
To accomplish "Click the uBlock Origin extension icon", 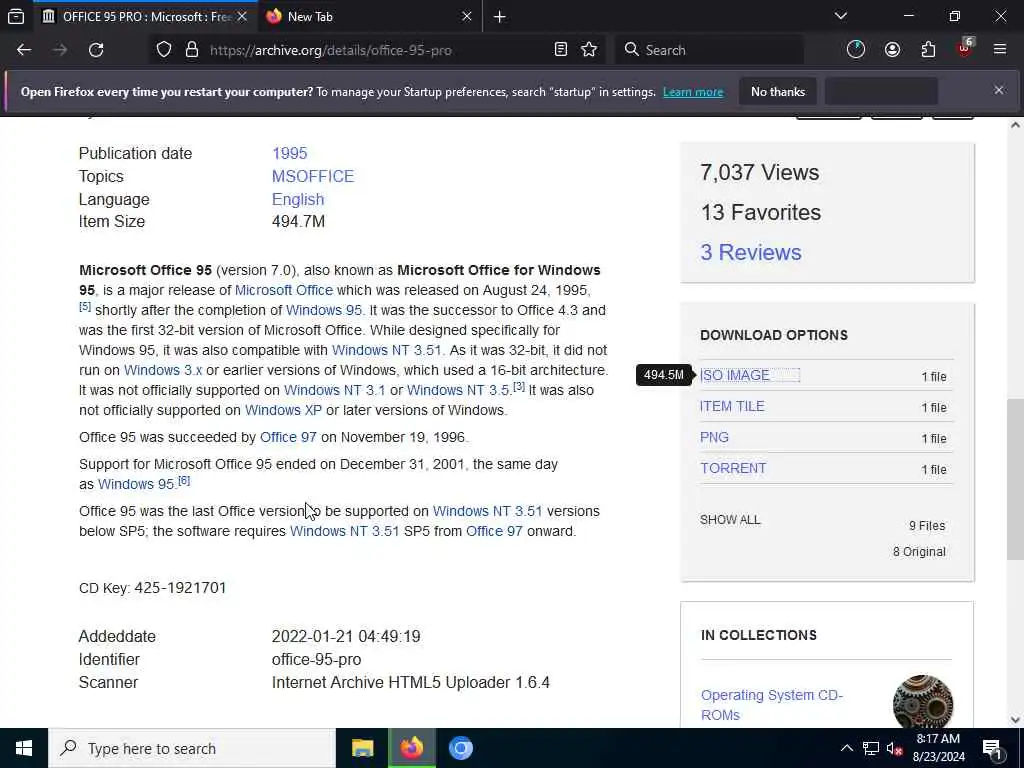I will pos(965,50).
